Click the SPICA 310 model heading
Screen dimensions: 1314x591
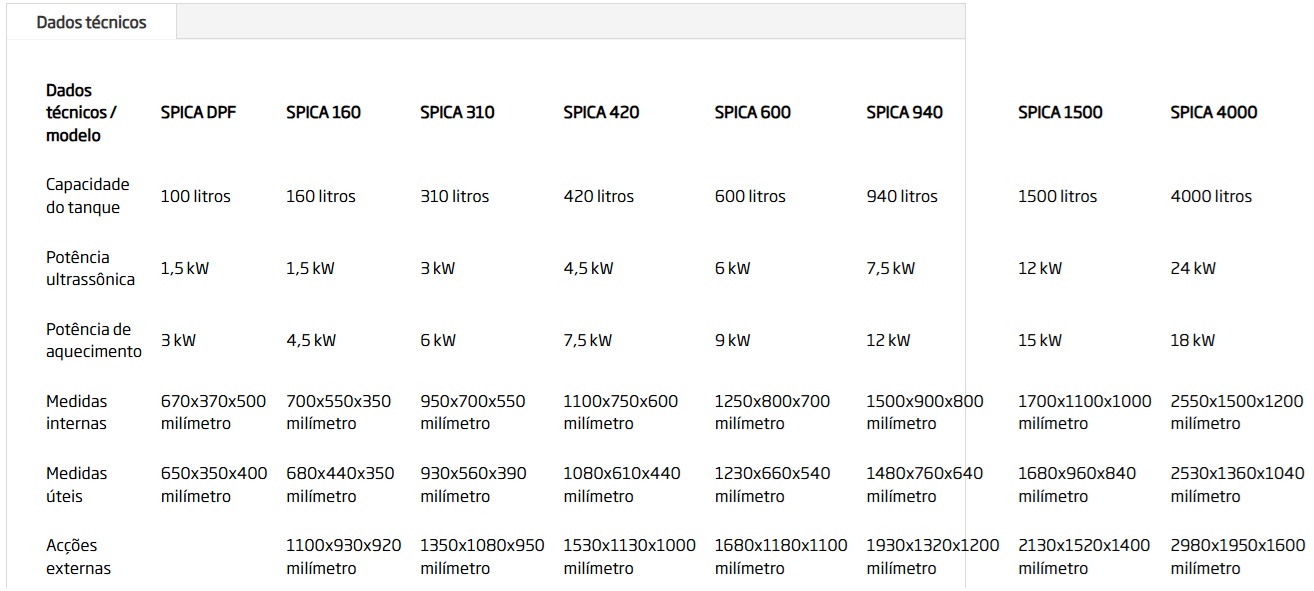[457, 113]
